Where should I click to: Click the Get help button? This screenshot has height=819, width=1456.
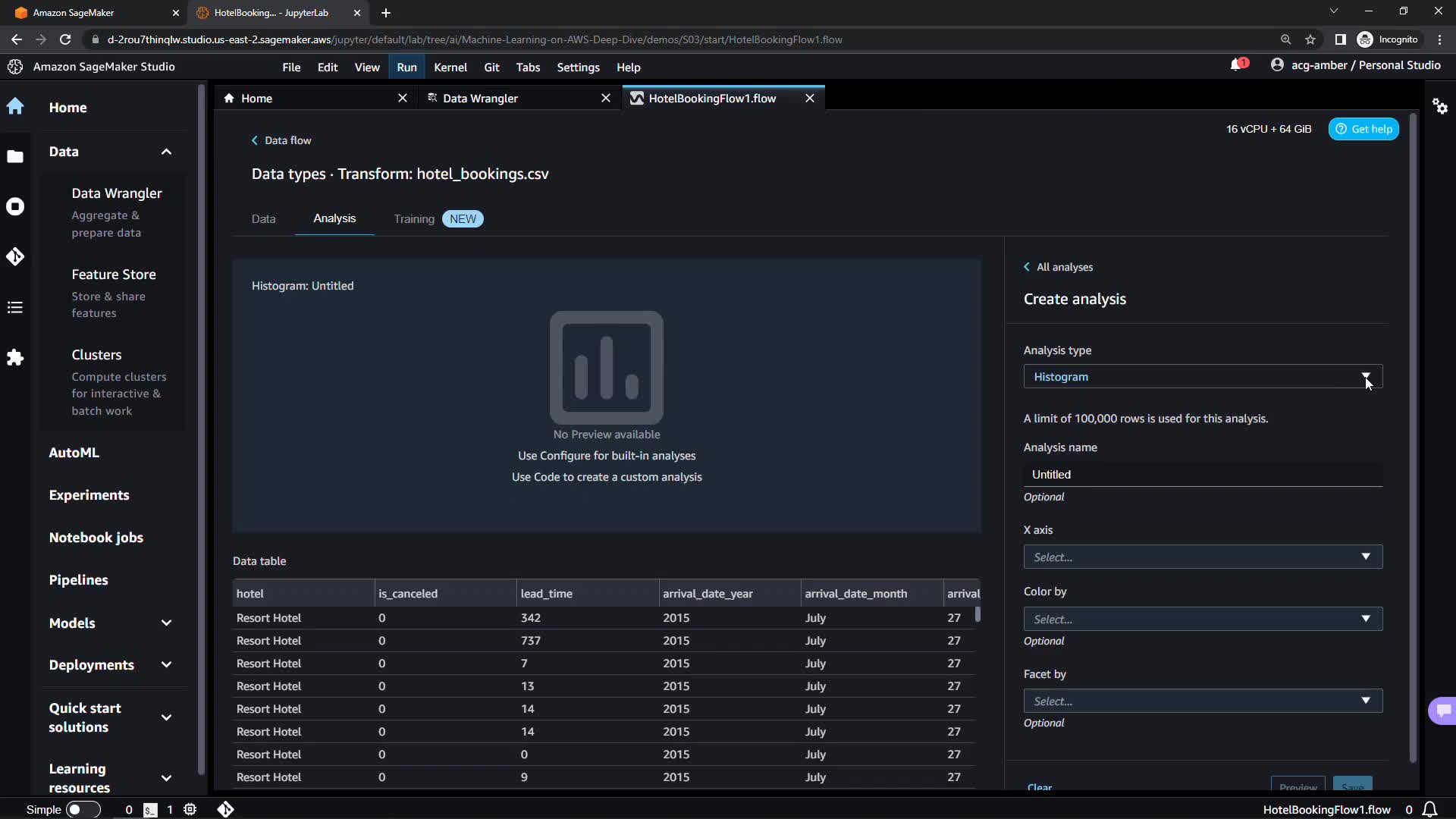(x=1363, y=129)
